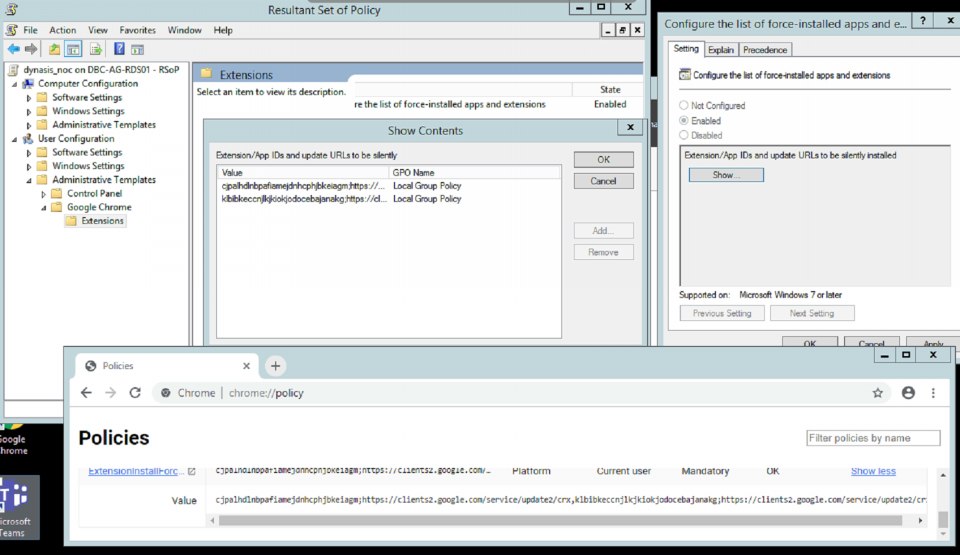
Task: Click the Back arrow in RSoP toolbar
Action: (x=13, y=49)
